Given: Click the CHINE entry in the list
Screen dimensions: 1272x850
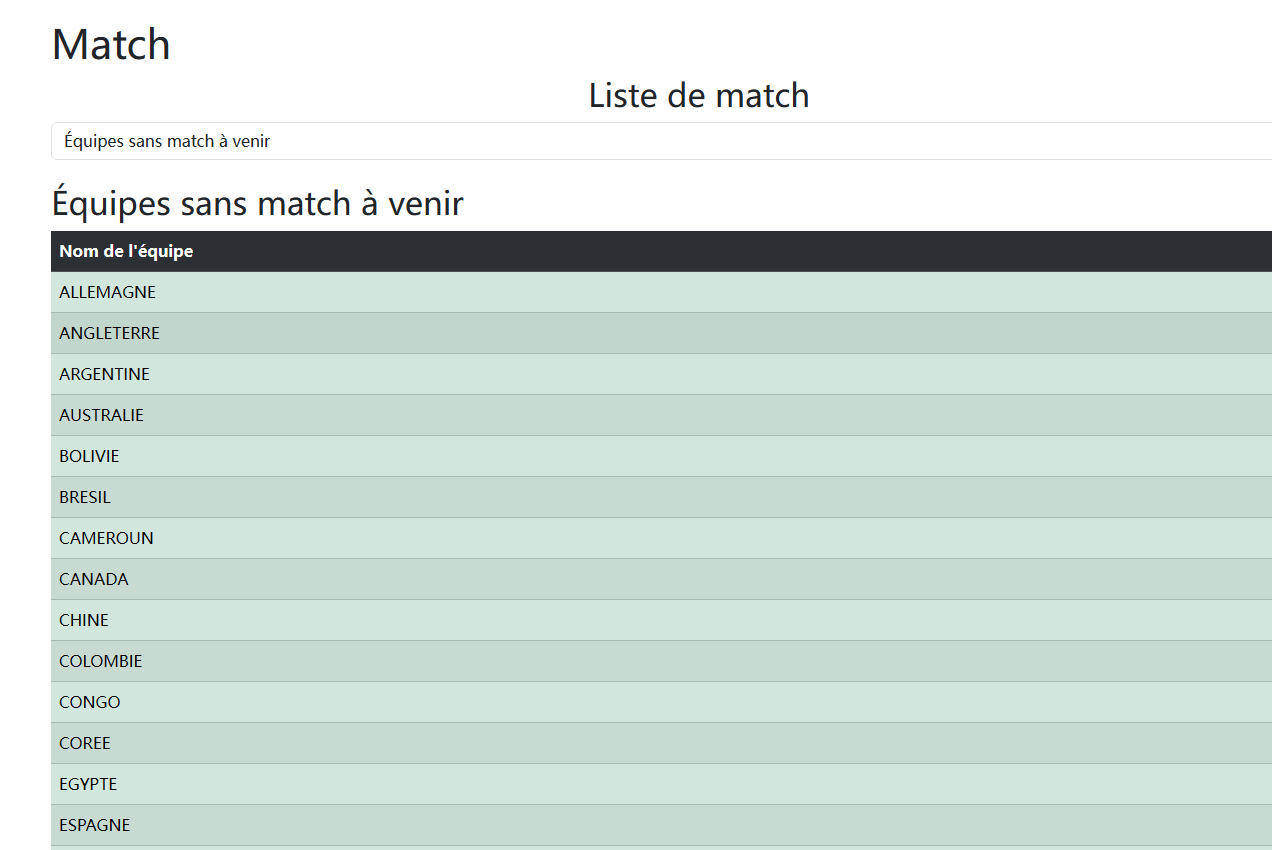Looking at the screenshot, I should click(84, 620).
